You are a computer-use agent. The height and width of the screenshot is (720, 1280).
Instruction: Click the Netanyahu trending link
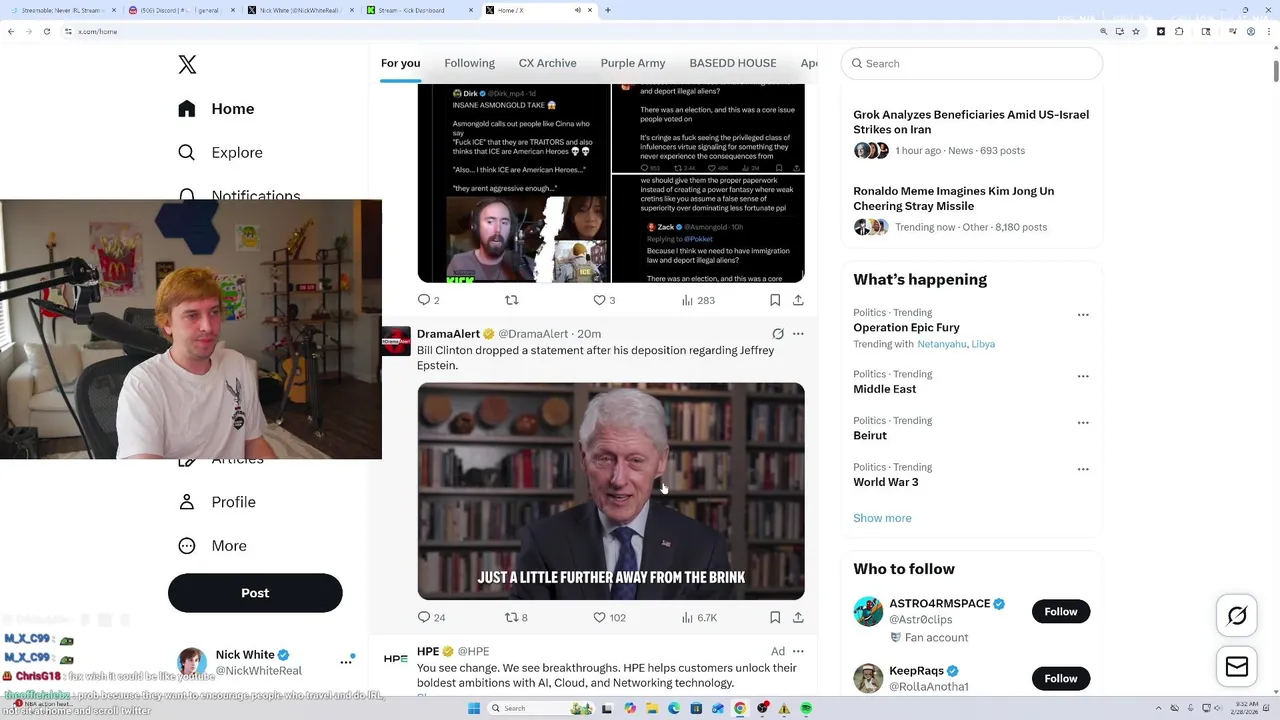(942, 344)
